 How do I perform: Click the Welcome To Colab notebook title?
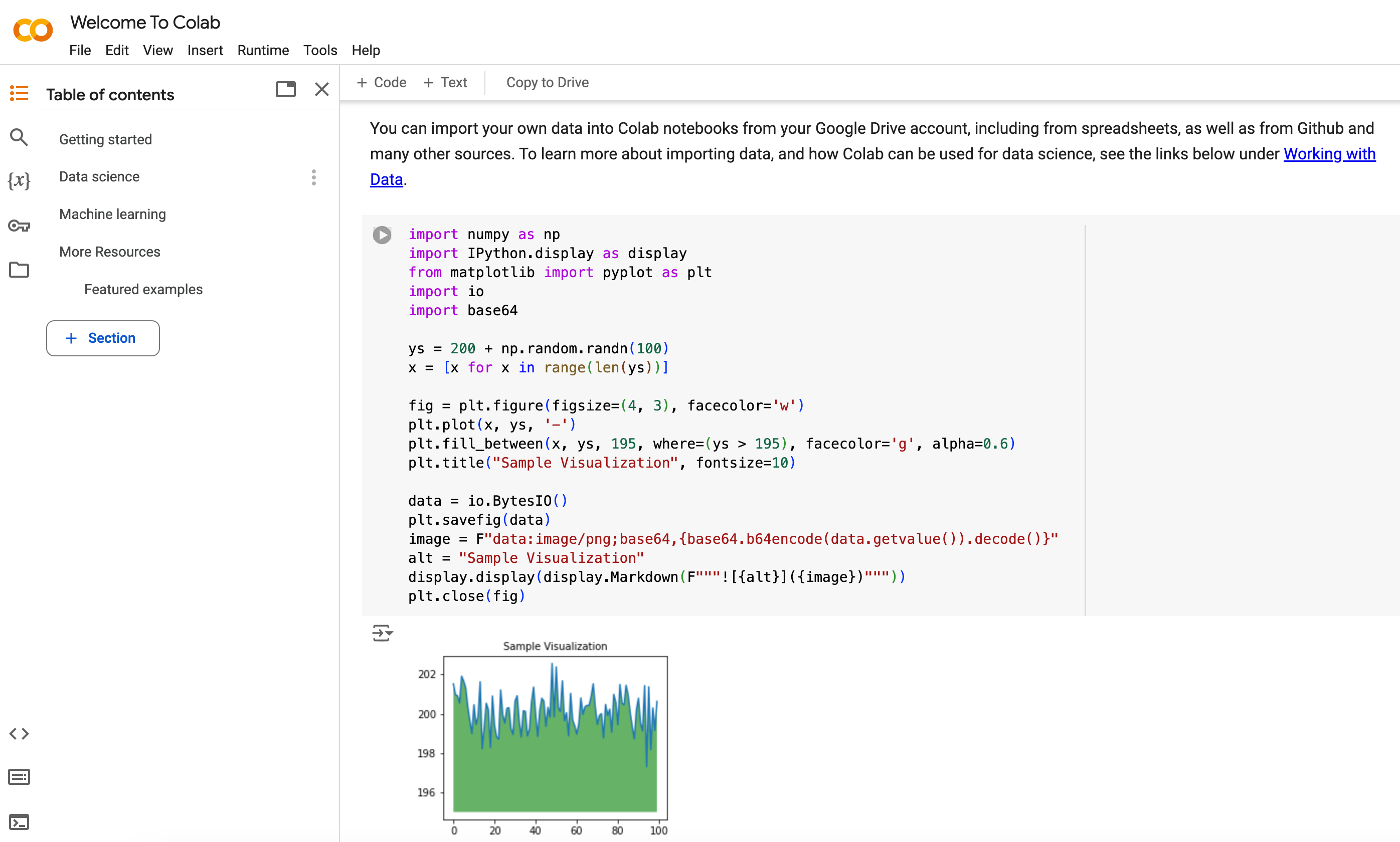click(145, 22)
